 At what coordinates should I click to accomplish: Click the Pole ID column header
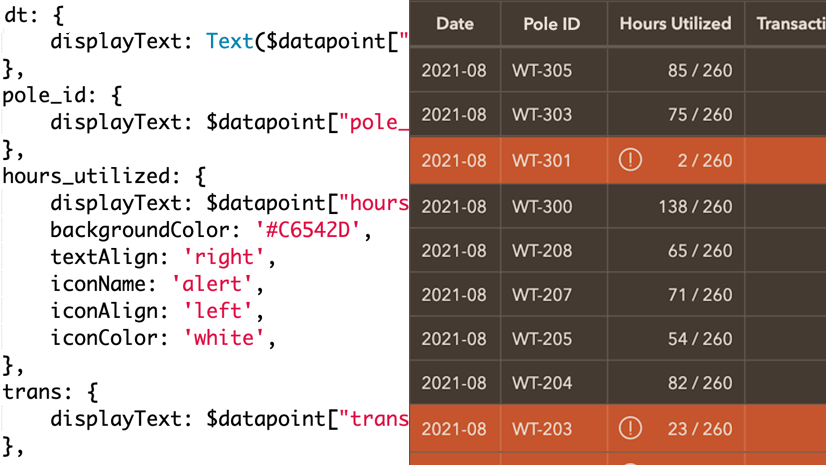pyautogui.click(x=552, y=23)
